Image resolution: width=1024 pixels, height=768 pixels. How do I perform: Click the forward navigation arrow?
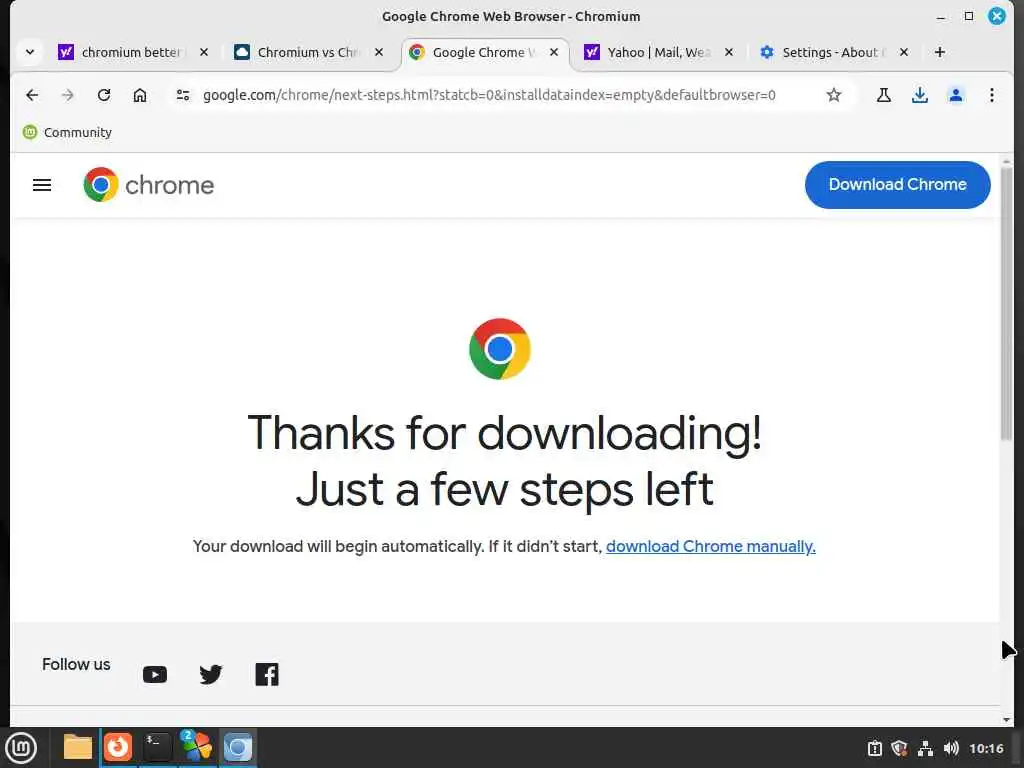pyautogui.click(x=68, y=95)
